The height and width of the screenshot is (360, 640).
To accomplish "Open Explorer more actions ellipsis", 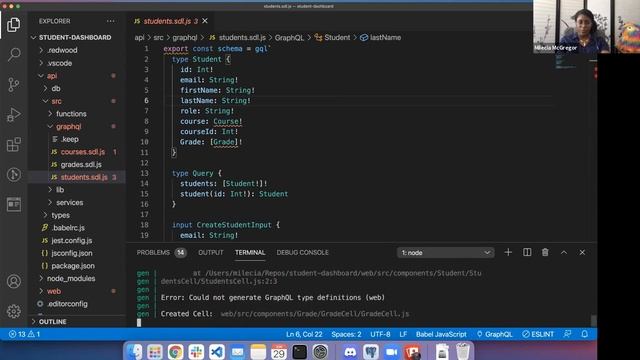I will pos(111,21).
